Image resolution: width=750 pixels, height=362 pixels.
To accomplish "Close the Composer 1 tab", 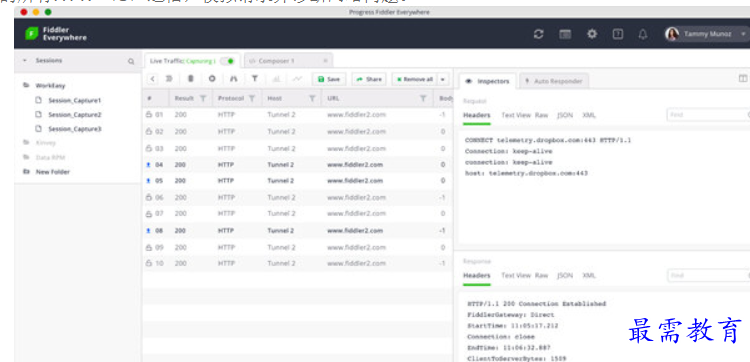I will pyautogui.click(x=325, y=61).
